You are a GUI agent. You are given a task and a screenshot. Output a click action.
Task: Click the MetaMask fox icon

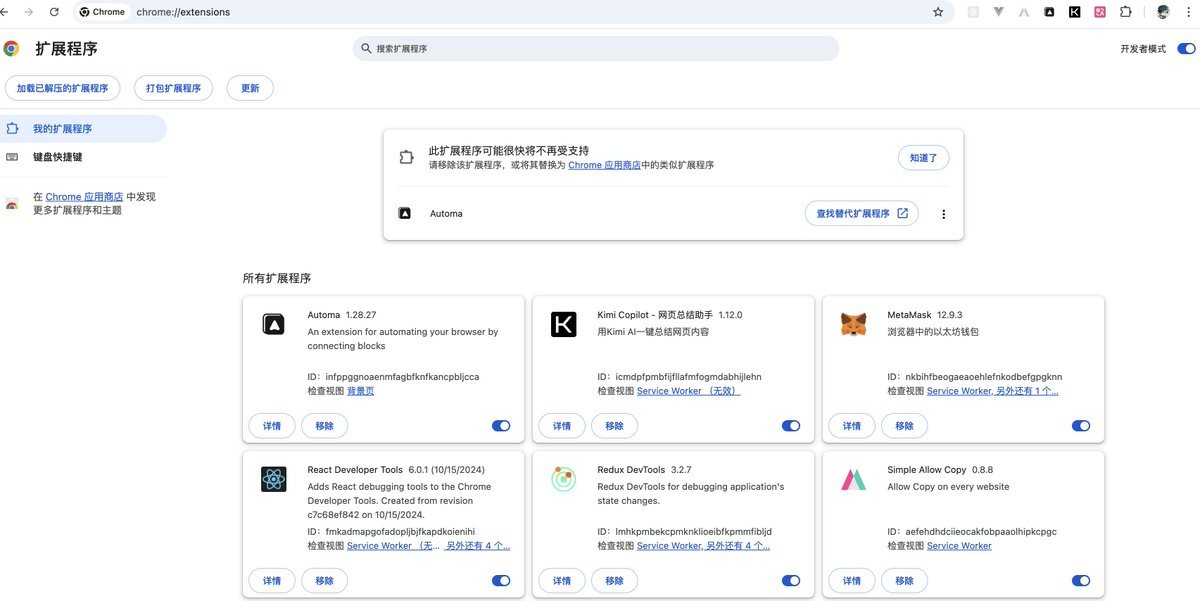853,324
